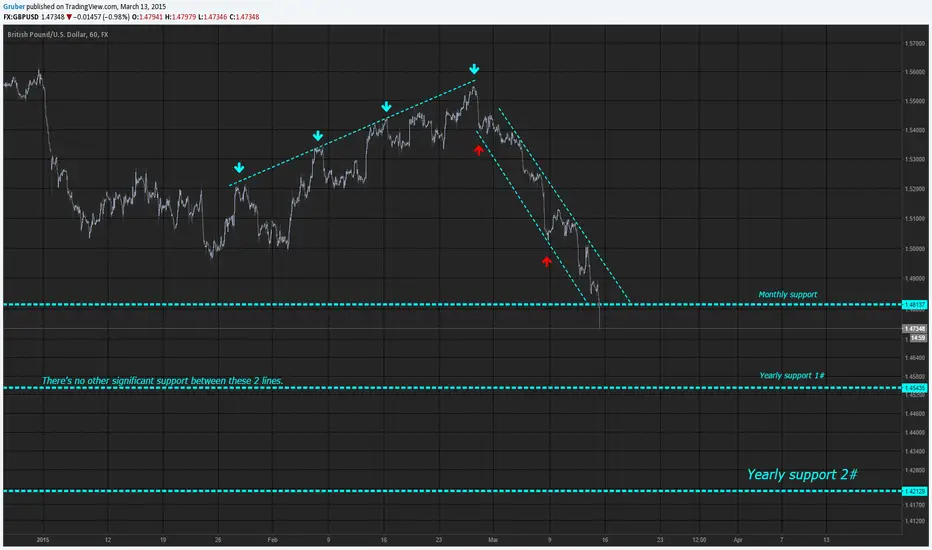932x550 pixels.
Task: Click 1.55000 on the price axis
Action: 915,101
